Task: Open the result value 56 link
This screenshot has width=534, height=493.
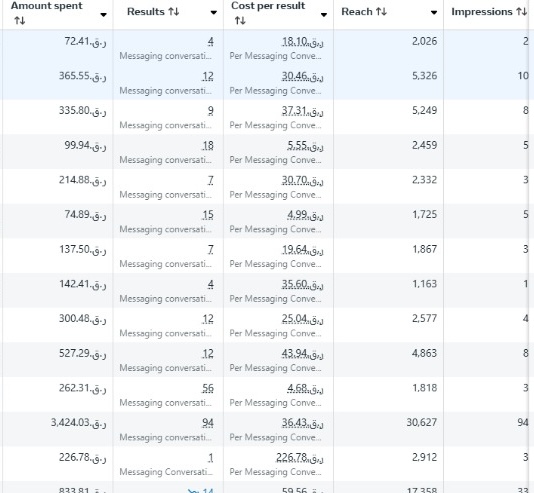Action: click(208, 388)
